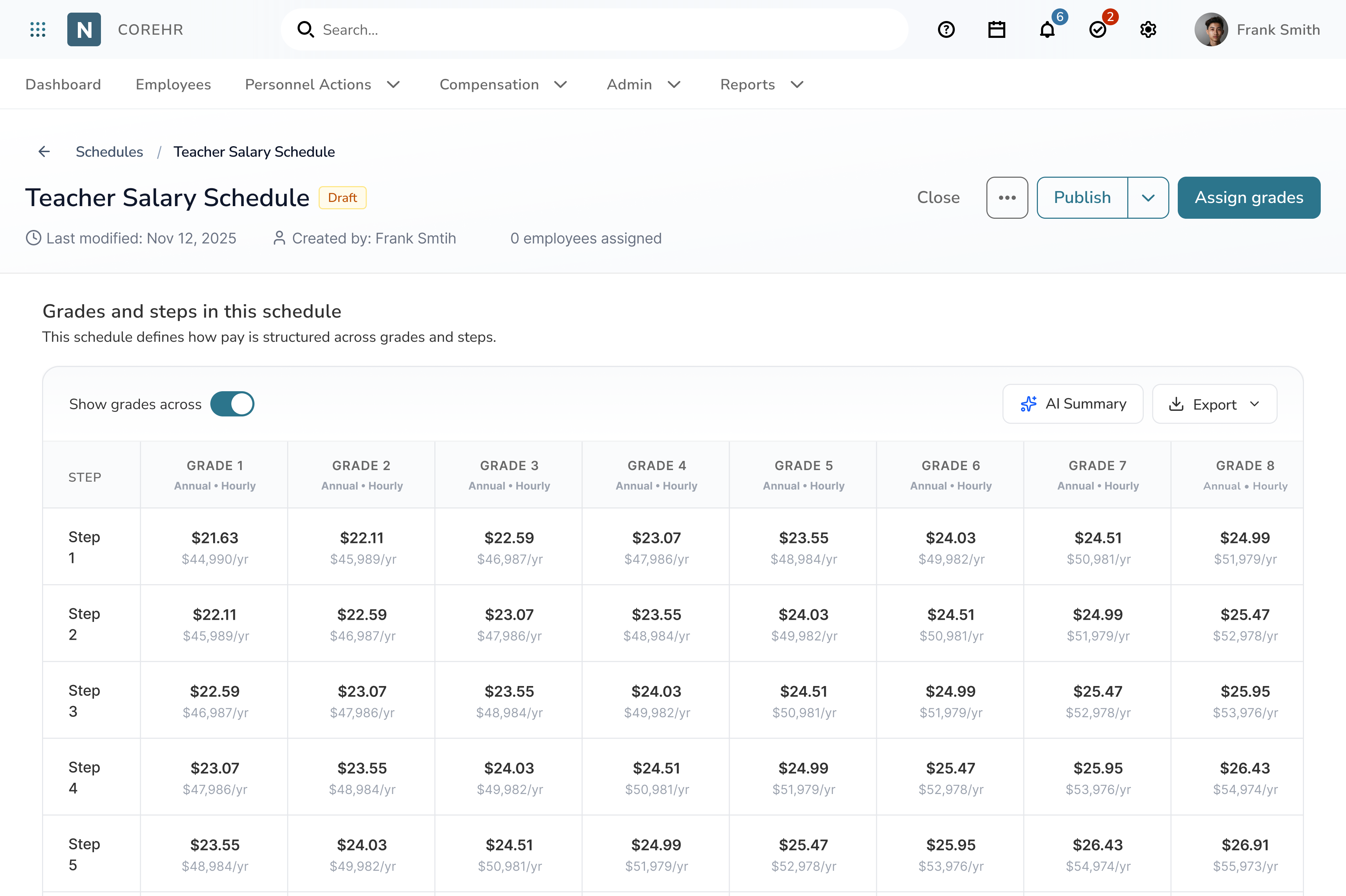Open the notifications bell icon
Image resolution: width=1346 pixels, height=896 pixels.
pos(1047,29)
